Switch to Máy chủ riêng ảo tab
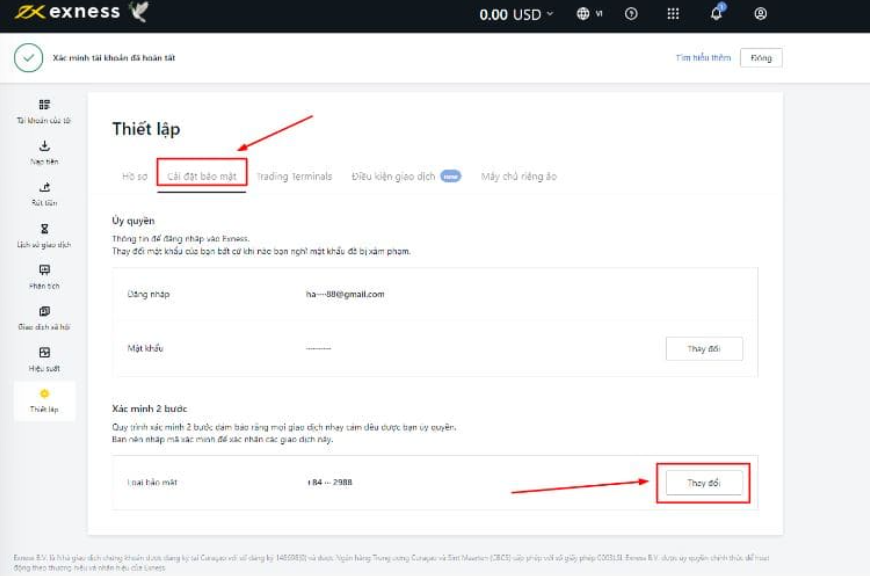This screenshot has height=576, width=870. coord(518,177)
